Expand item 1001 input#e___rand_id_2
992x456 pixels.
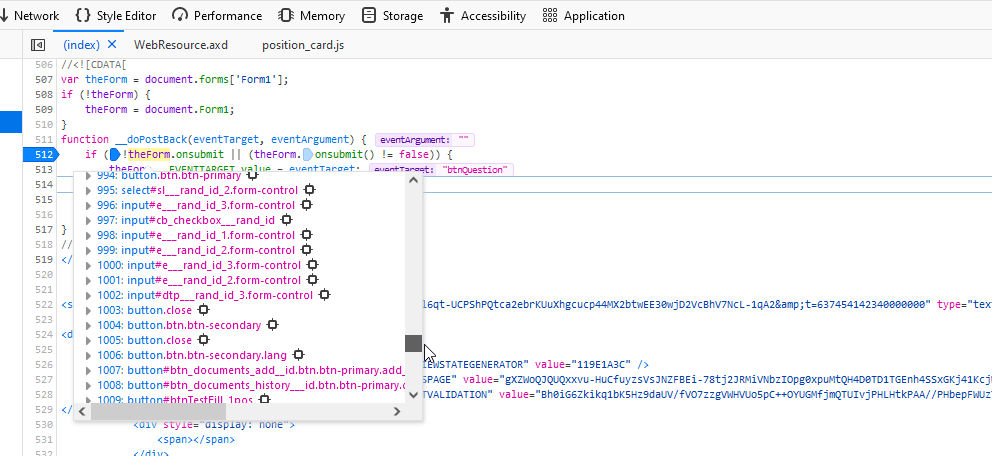[89, 280]
